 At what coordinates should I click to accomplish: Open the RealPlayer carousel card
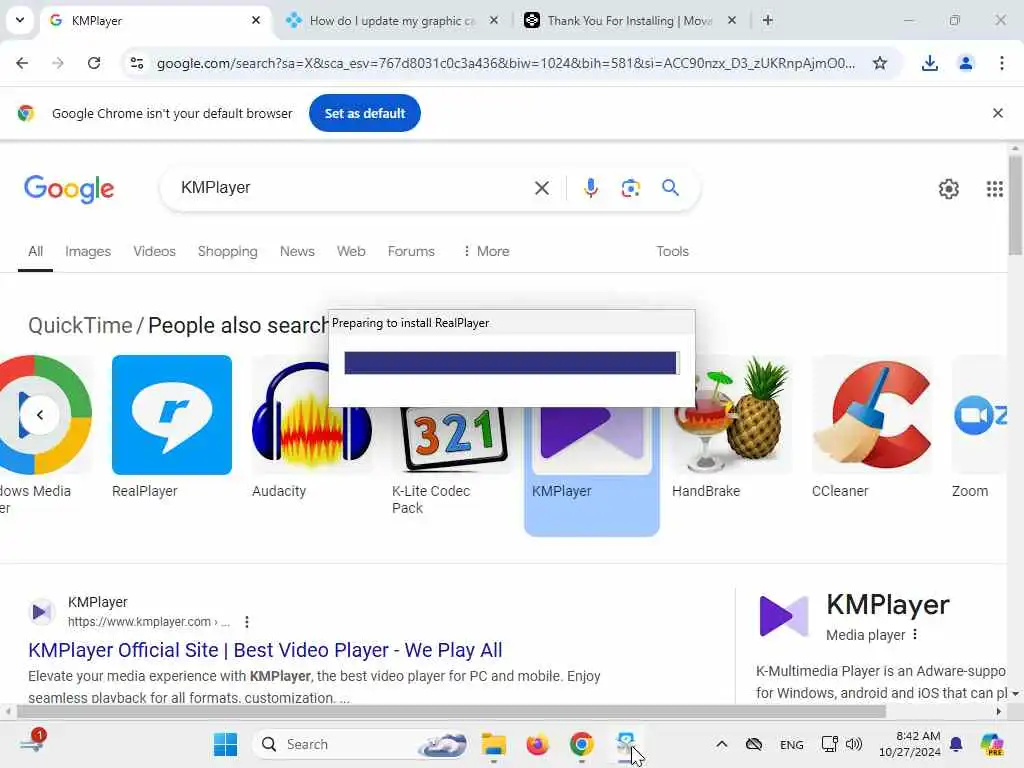tap(172, 428)
